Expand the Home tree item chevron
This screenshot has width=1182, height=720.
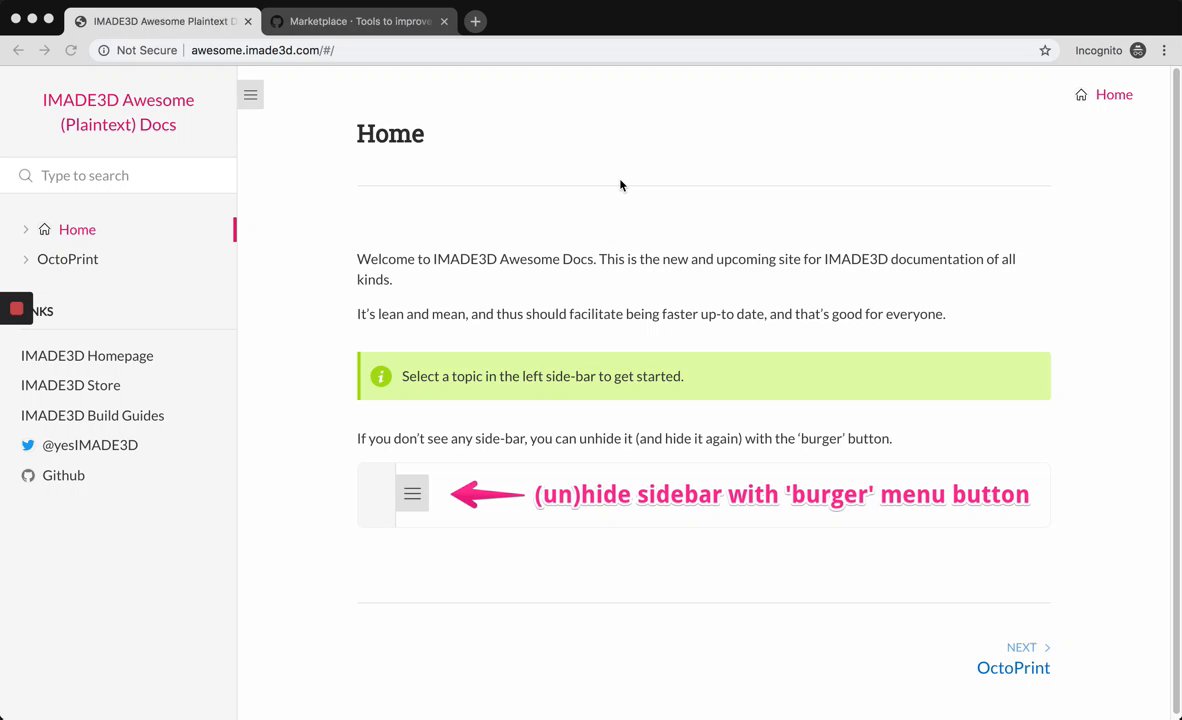26,229
